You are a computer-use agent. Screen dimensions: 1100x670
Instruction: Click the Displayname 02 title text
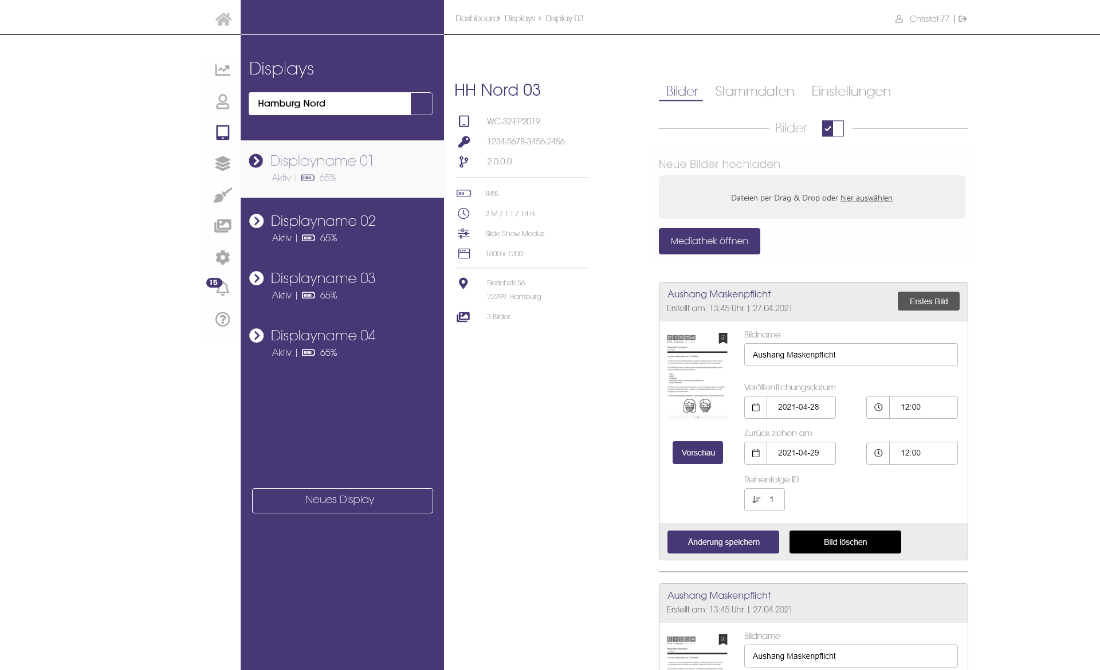[x=323, y=221]
